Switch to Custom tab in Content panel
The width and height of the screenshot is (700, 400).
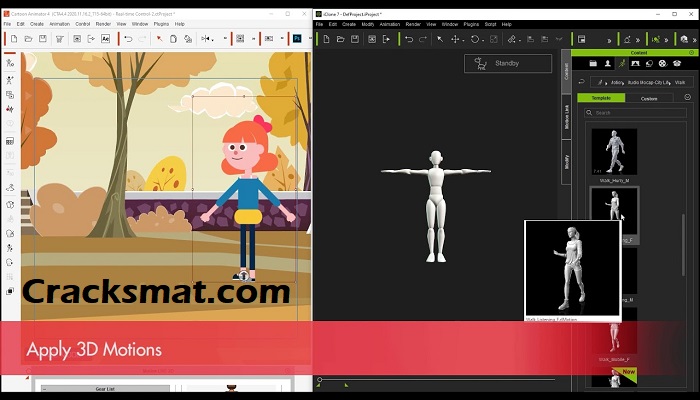point(649,98)
